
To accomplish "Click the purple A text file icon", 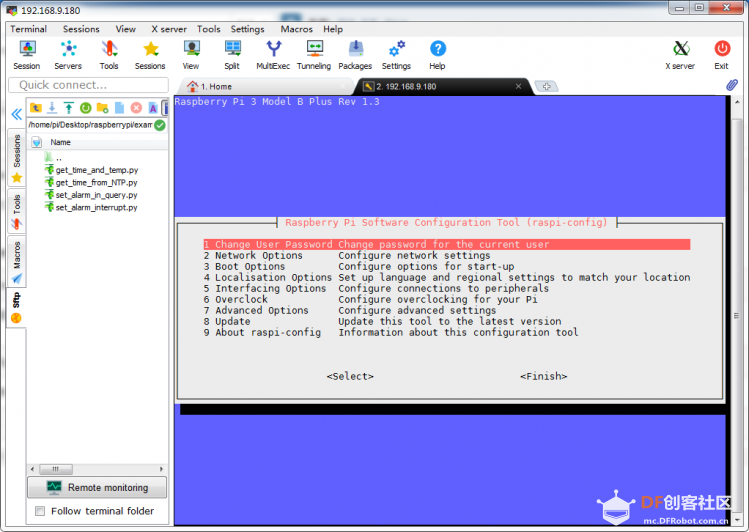I will click(x=153, y=108).
